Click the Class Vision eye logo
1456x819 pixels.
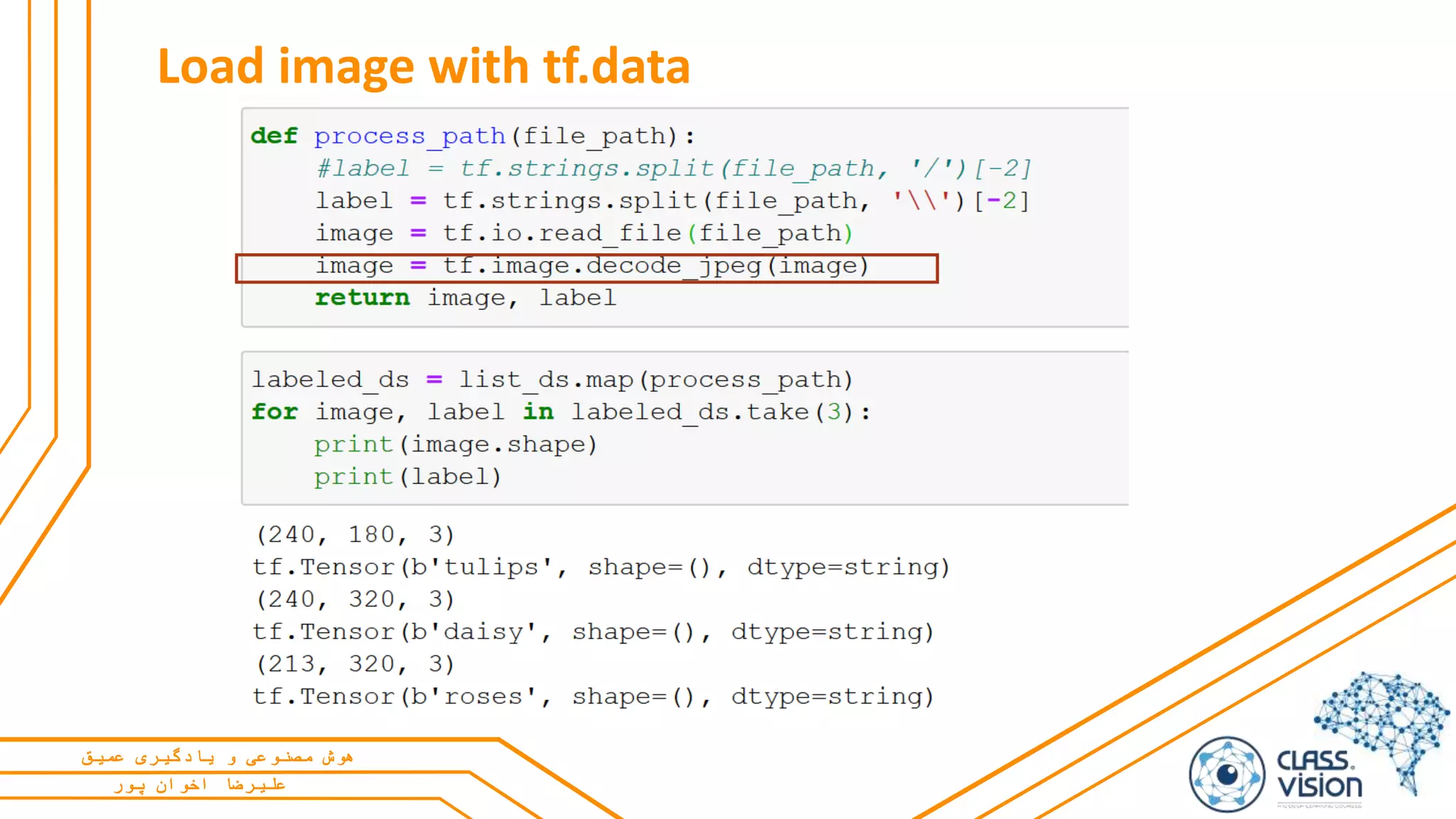tap(1226, 774)
